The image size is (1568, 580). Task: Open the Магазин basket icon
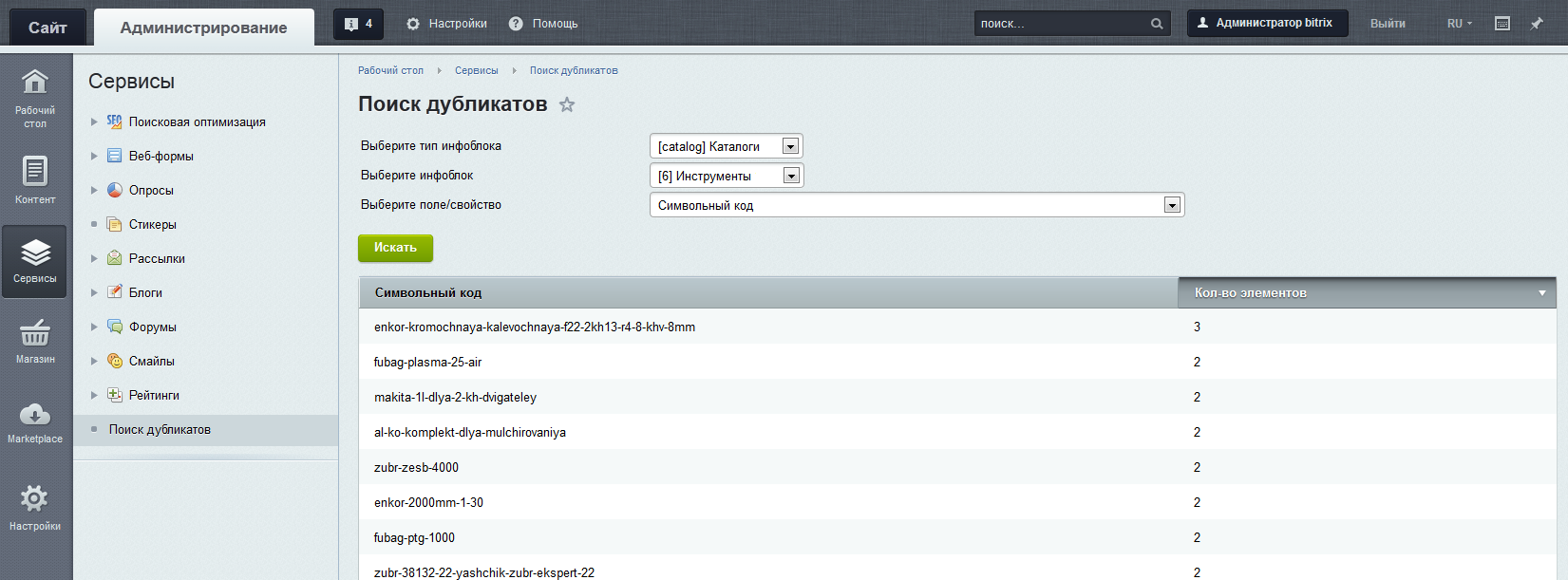coord(35,333)
